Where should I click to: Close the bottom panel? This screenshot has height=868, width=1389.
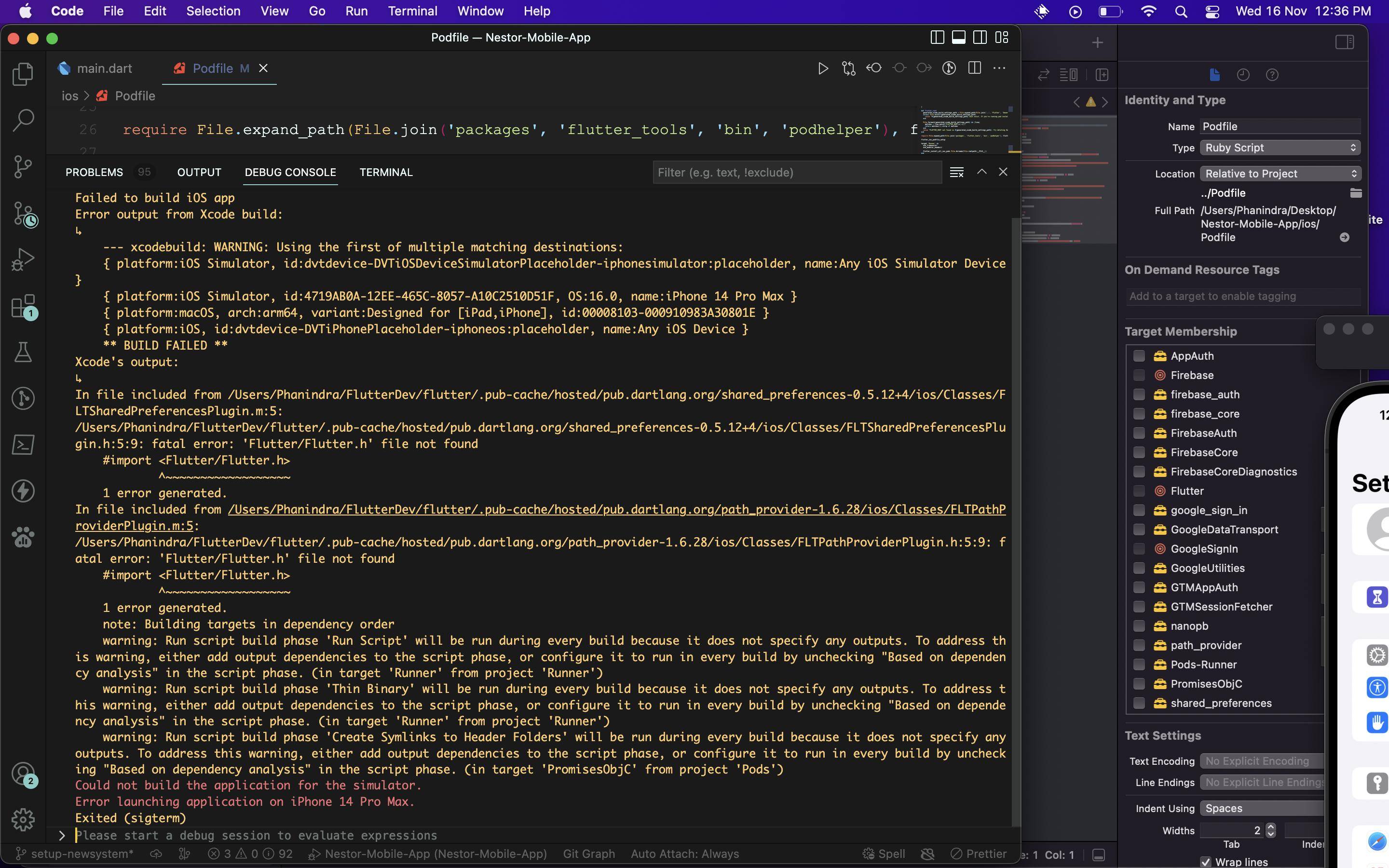pos(1003,172)
